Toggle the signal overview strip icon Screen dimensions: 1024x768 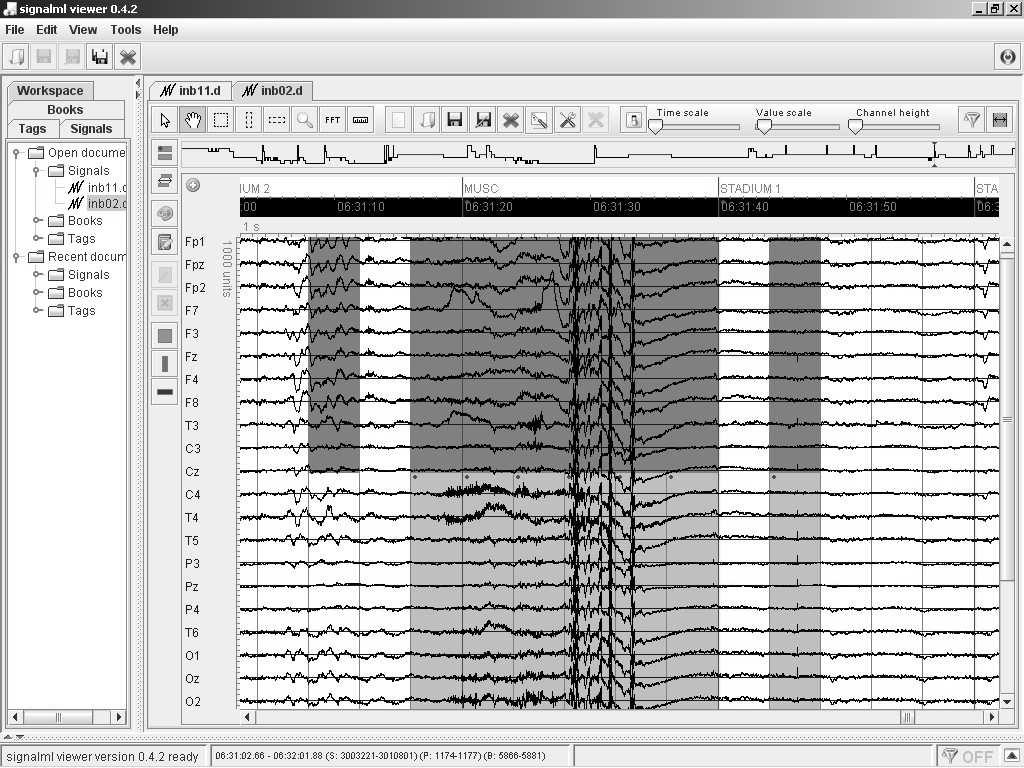pyautogui.click(x=165, y=153)
